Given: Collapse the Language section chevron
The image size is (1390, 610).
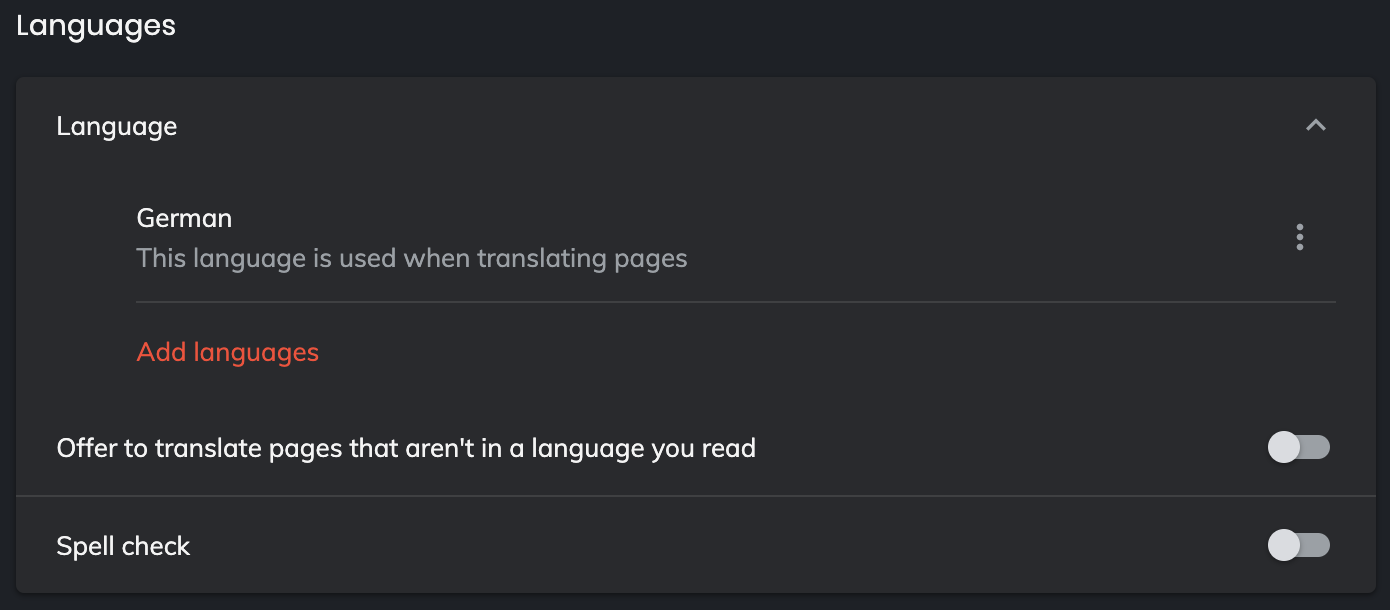Looking at the screenshot, I should [1315, 126].
